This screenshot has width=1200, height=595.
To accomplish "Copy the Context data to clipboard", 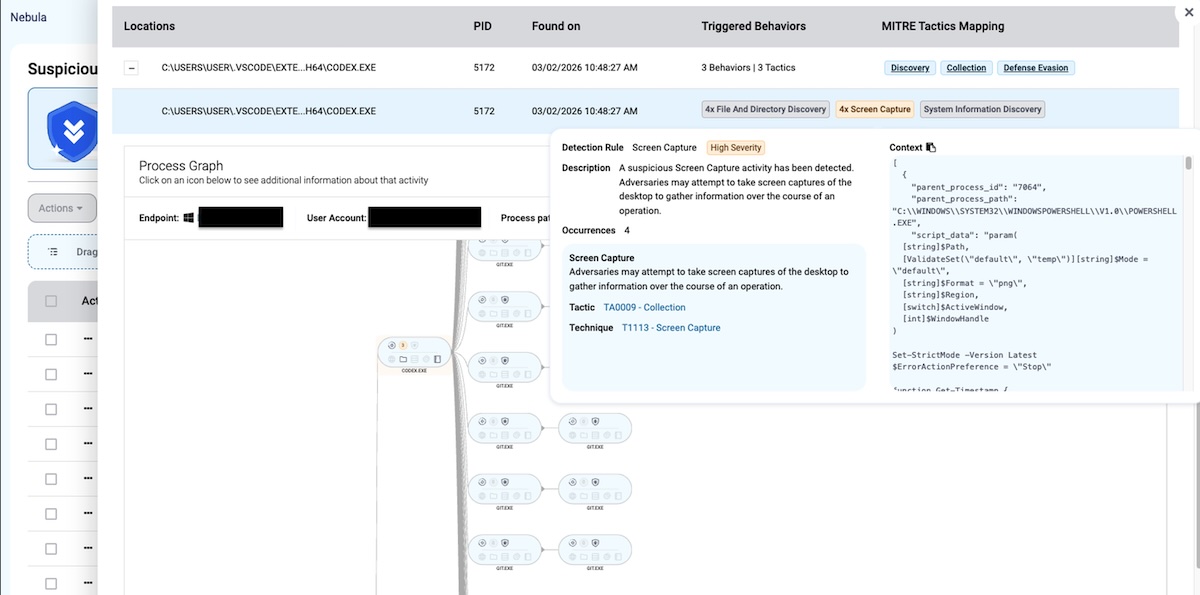I will point(931,148).
